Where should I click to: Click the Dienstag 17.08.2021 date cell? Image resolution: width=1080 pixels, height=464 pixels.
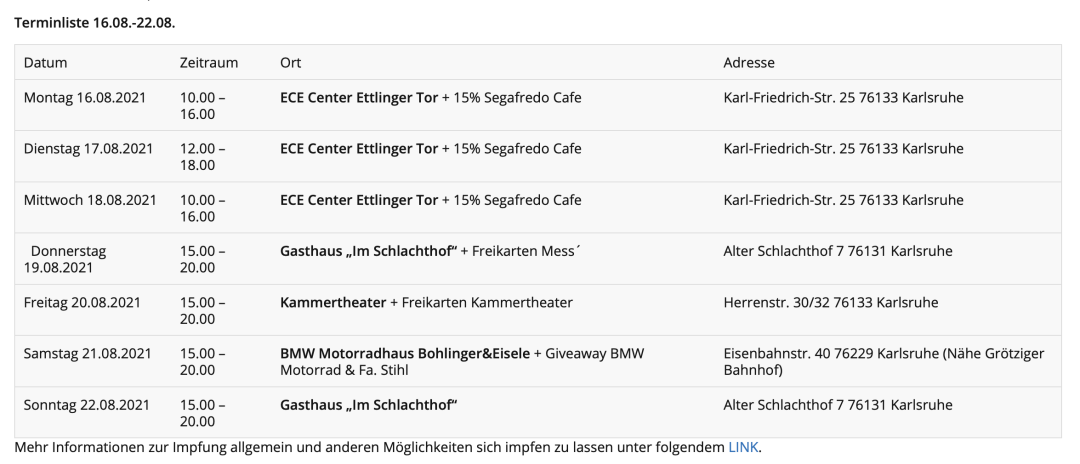[88, 149]
